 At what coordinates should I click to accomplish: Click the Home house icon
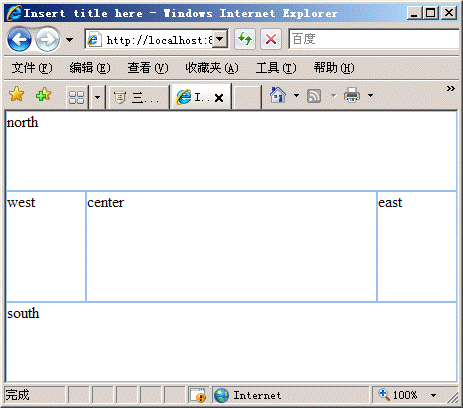coord(278,95)
